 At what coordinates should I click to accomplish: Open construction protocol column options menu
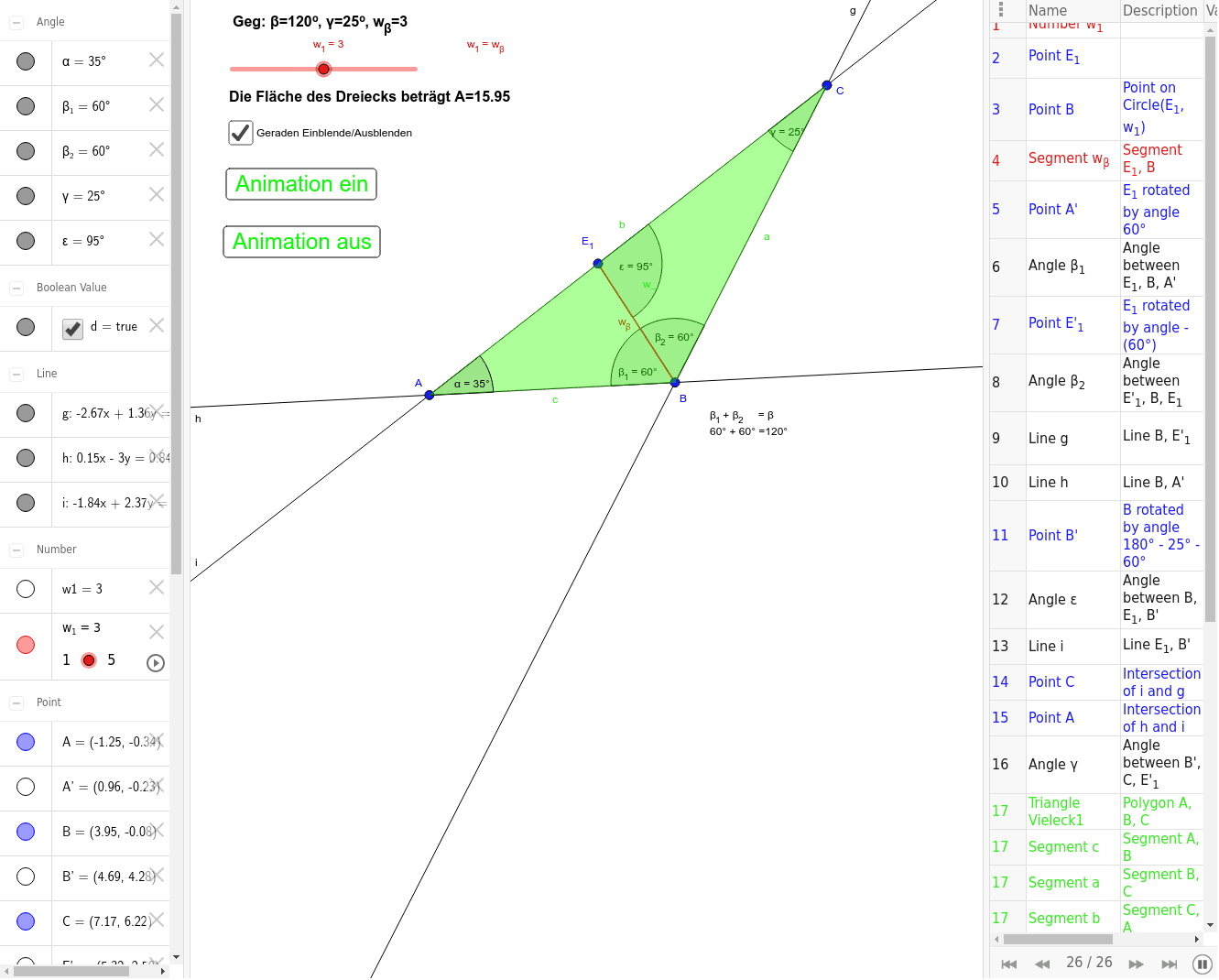tap(1001, 9)
